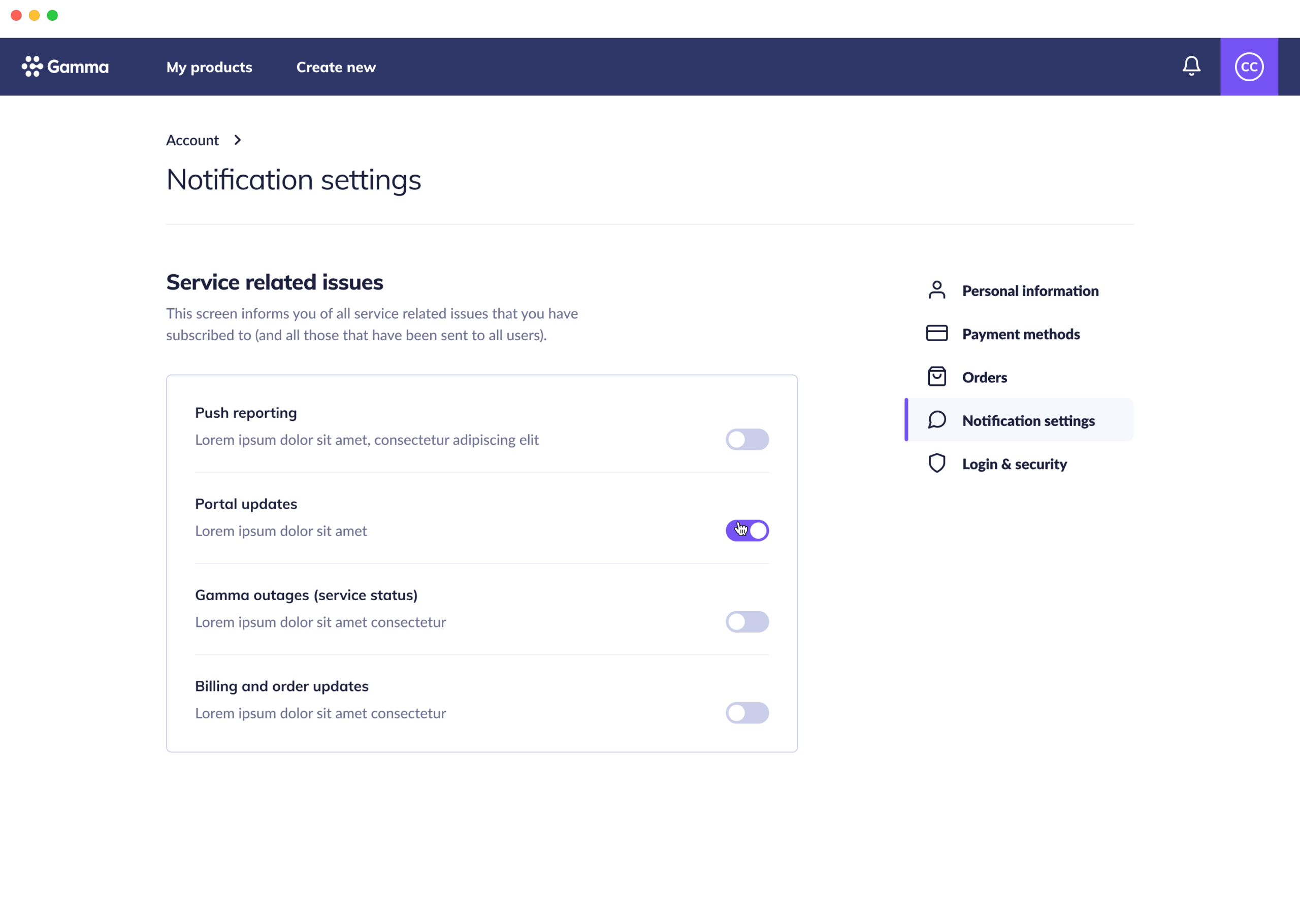Open Payment methods settings page
Viewport: 1300px width, 924px height.
1021,334
